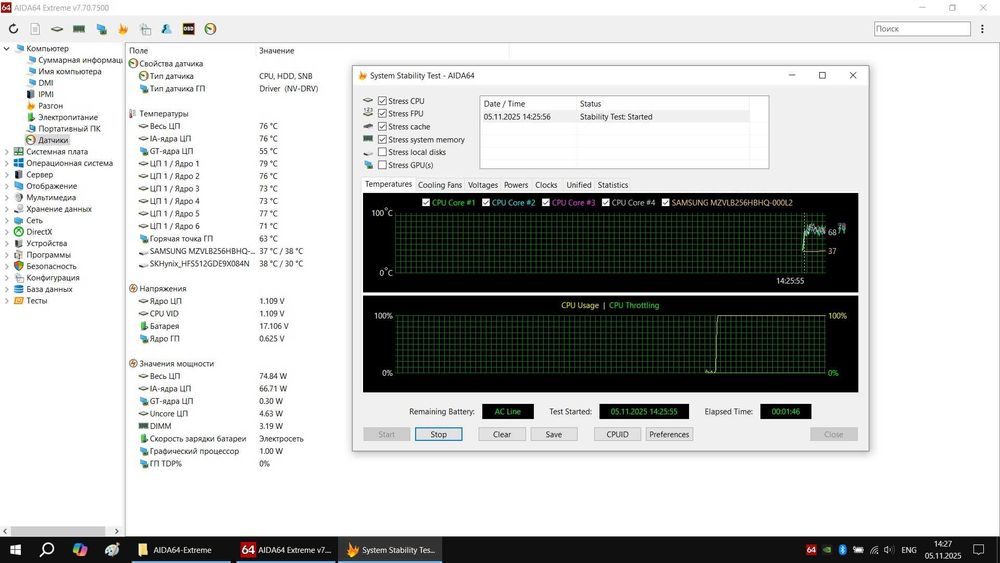Open the SensorPanel gauge toolbar icon
The image size is (1000, 563).
point(210,29)
